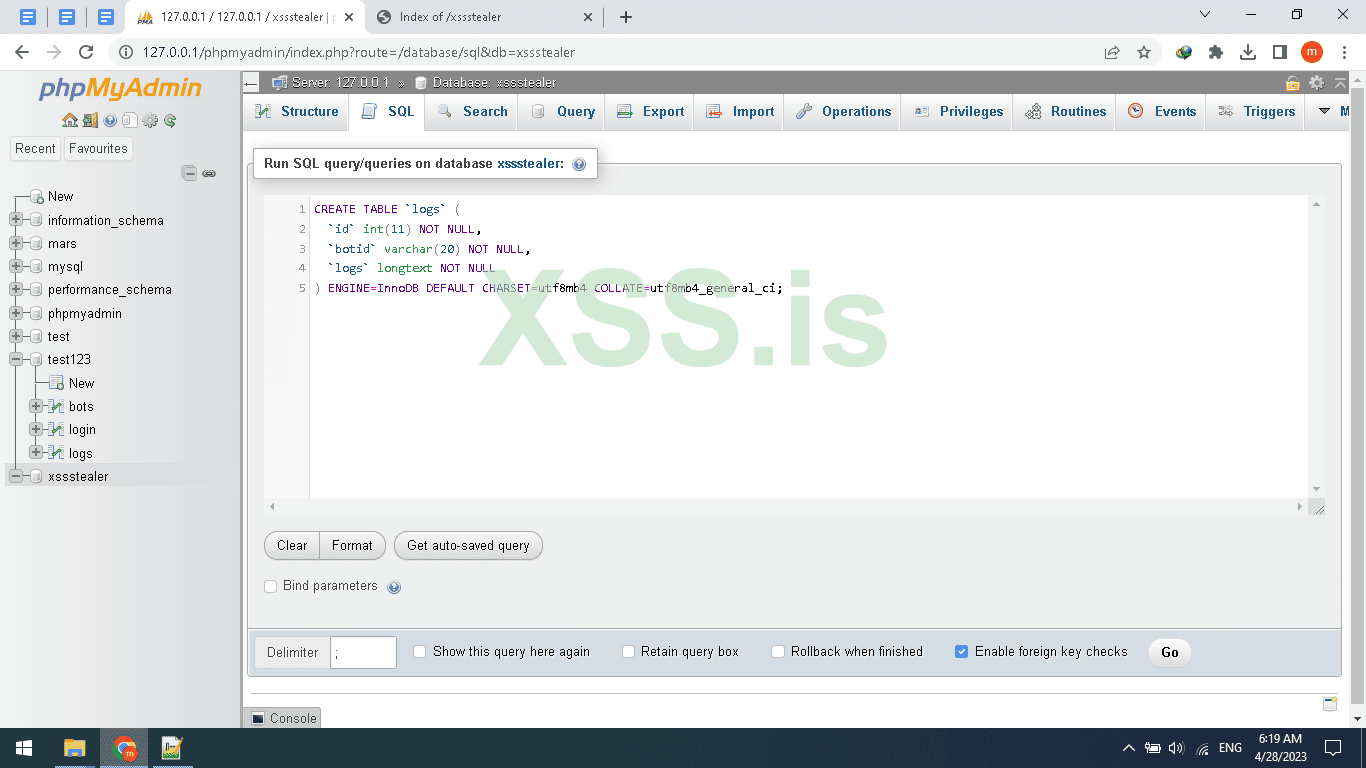Open page settings gear in header bar
This screenshot has width=1366, height=768.
(x=1316, y=83)
